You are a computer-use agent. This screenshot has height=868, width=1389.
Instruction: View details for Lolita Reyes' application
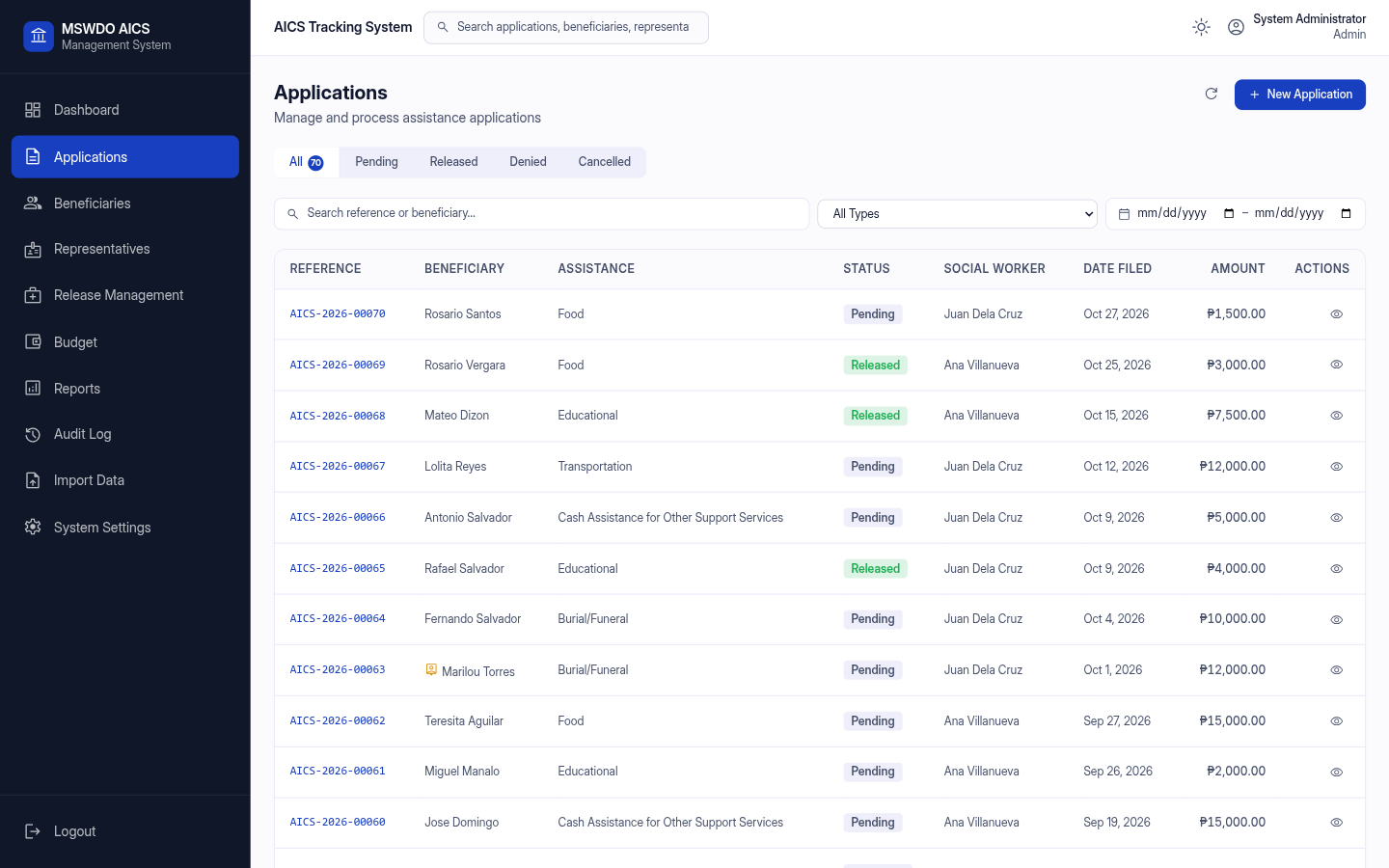click(x=1337, y=467)
